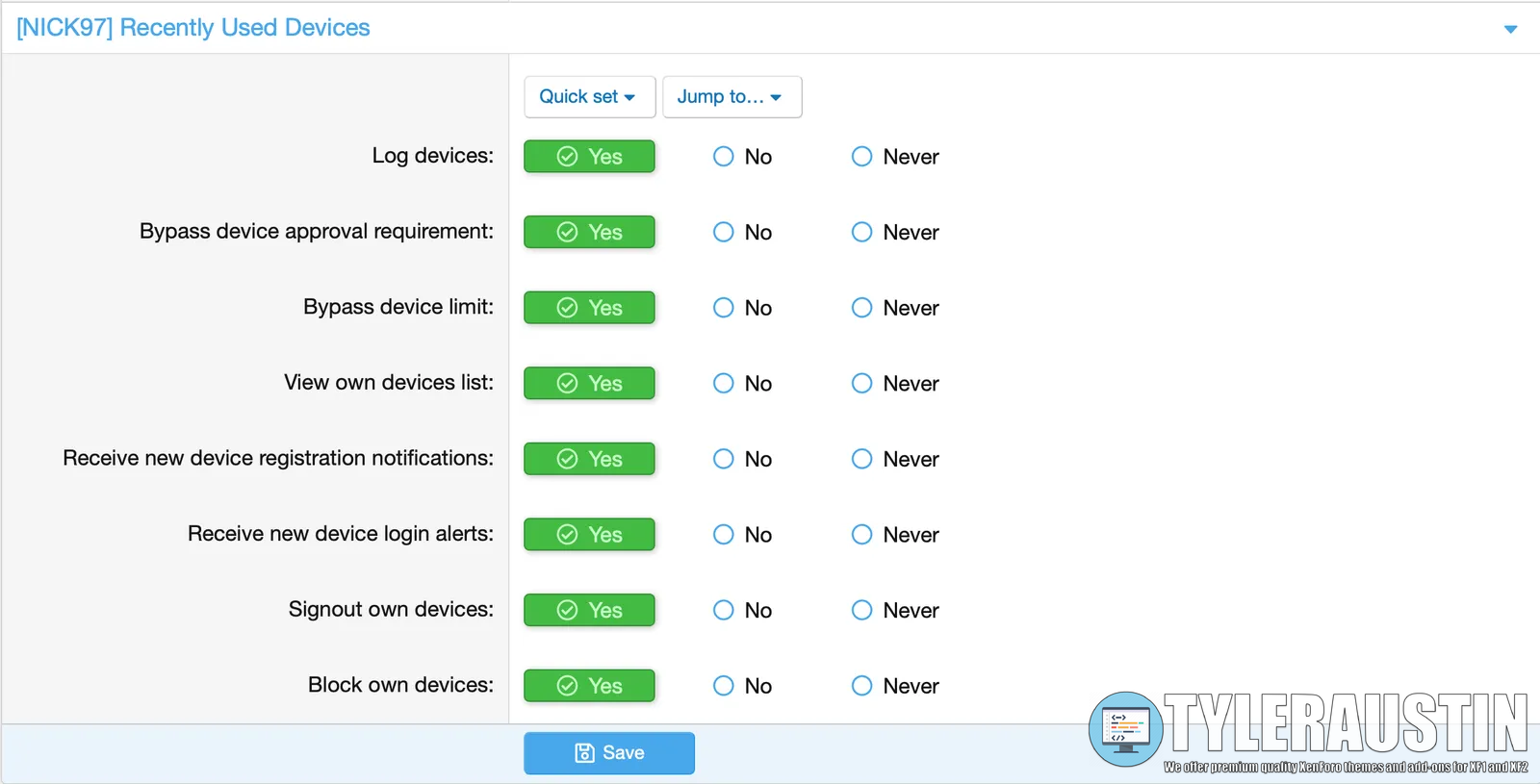Click the TylerAustin monitor logo icon
The width and height of the screenshot is (1540, 784).
click(1124, 729)
